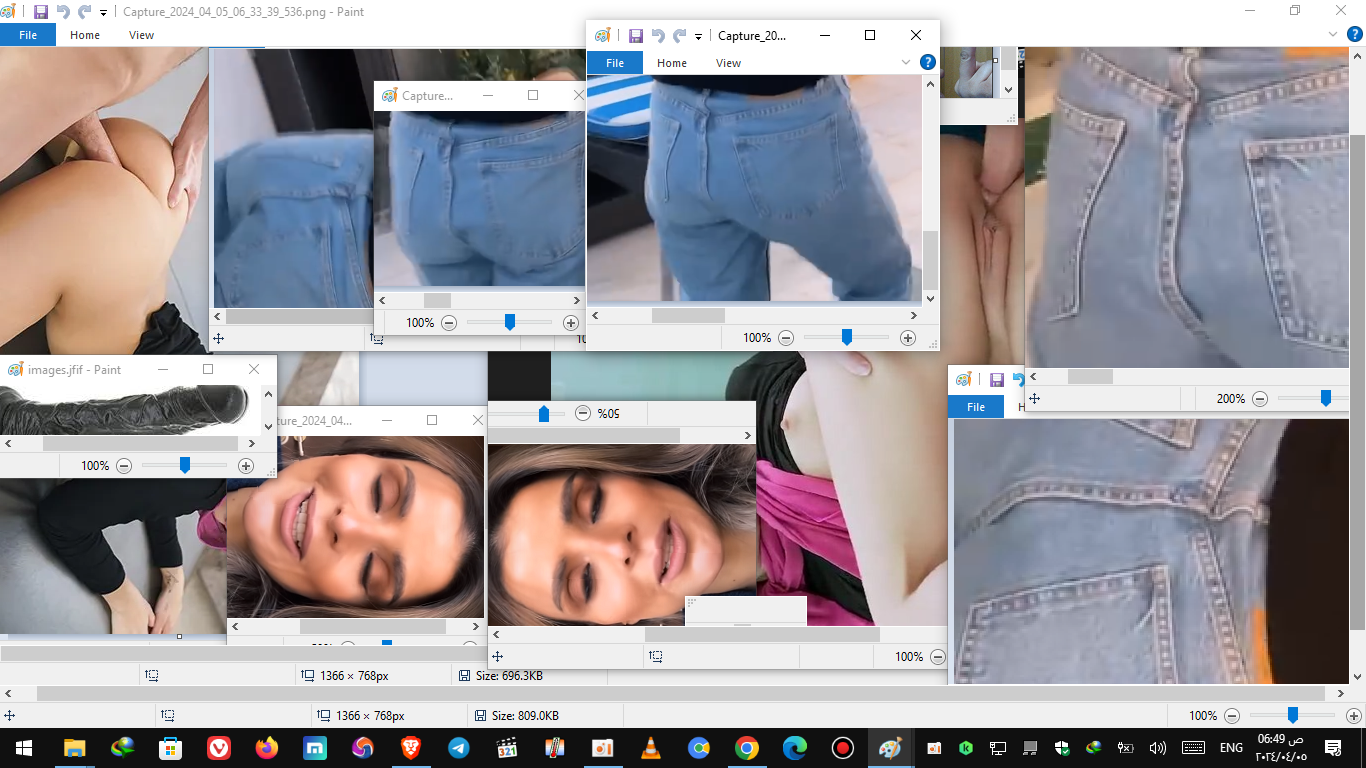Open Paint Help via the blue question mark icon

(x=927, y=62)
